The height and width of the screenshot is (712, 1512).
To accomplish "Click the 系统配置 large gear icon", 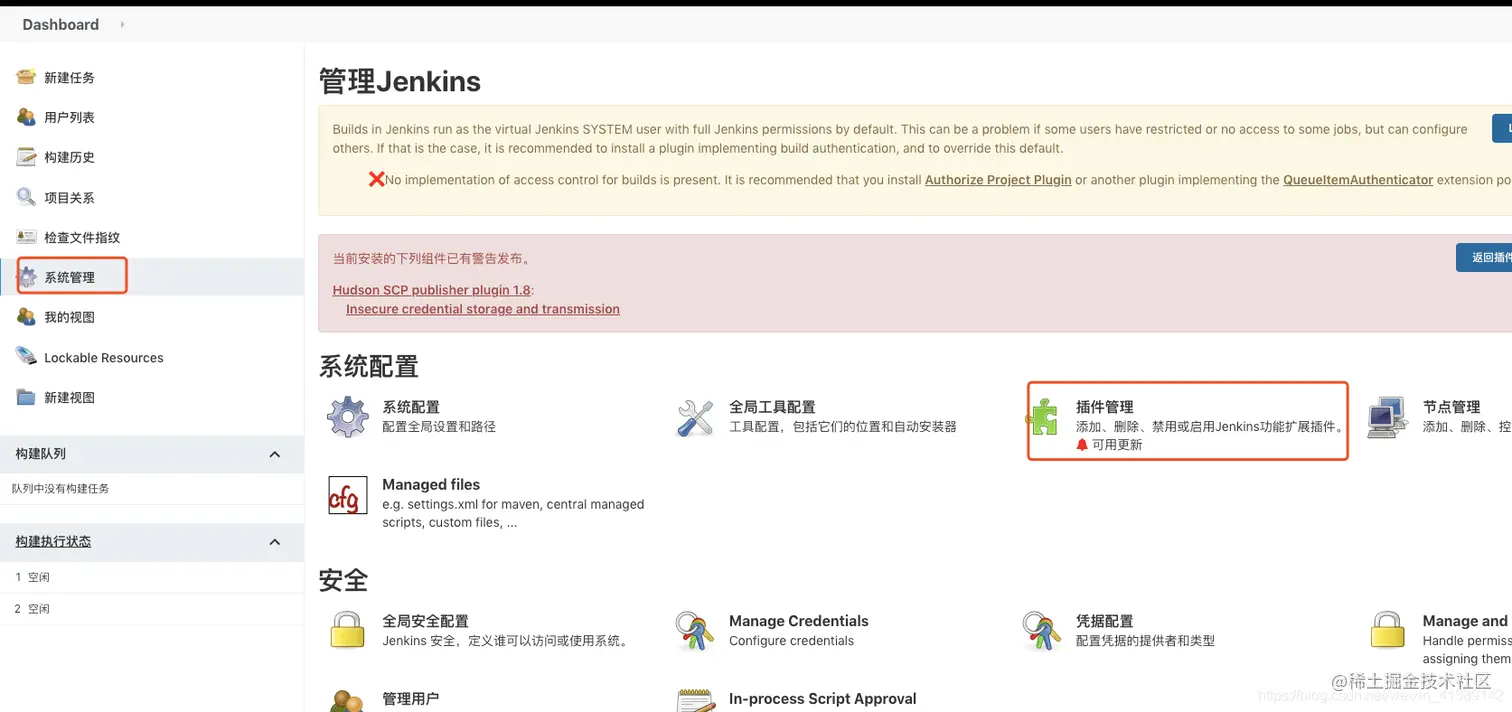I will coord(347,417).
